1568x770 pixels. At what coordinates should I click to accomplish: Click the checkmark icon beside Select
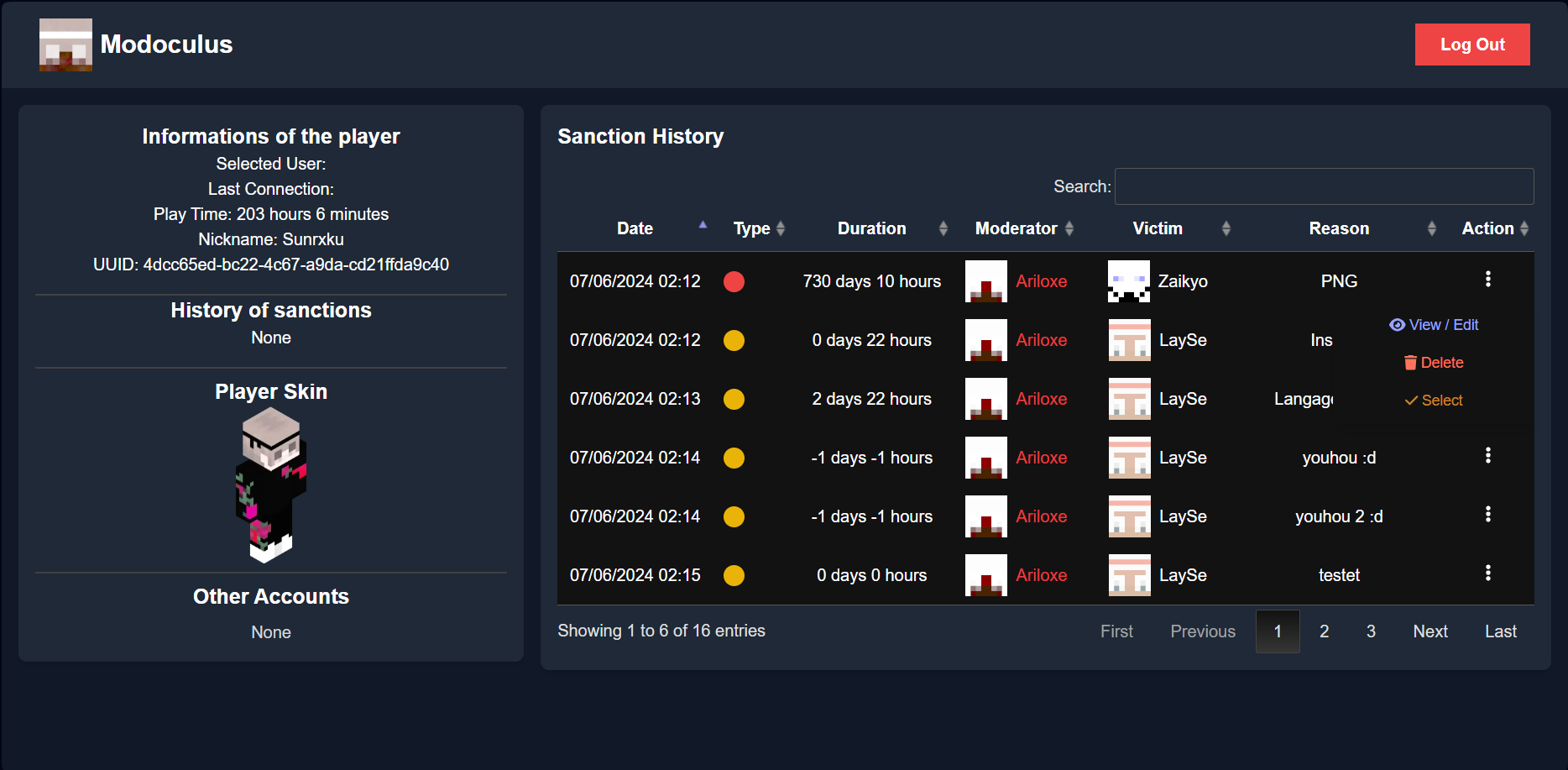point(1412,401)
